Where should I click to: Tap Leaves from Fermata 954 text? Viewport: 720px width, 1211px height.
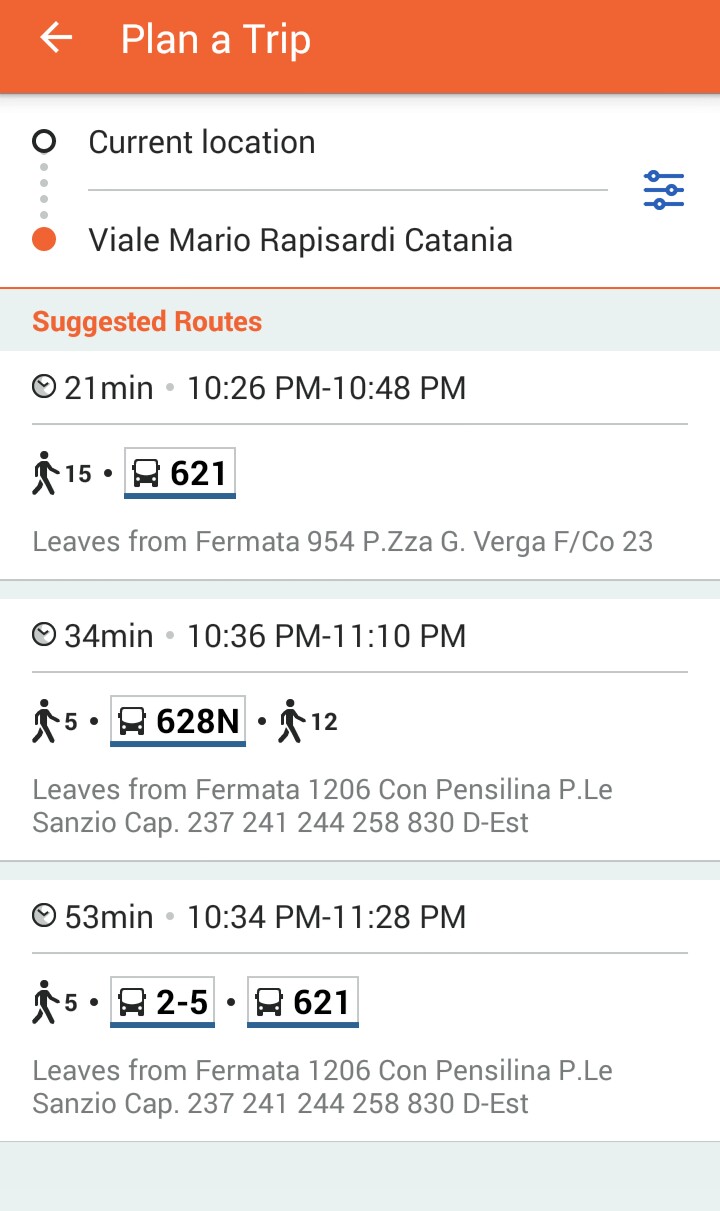pyautogui.click(x=342, y=542)
